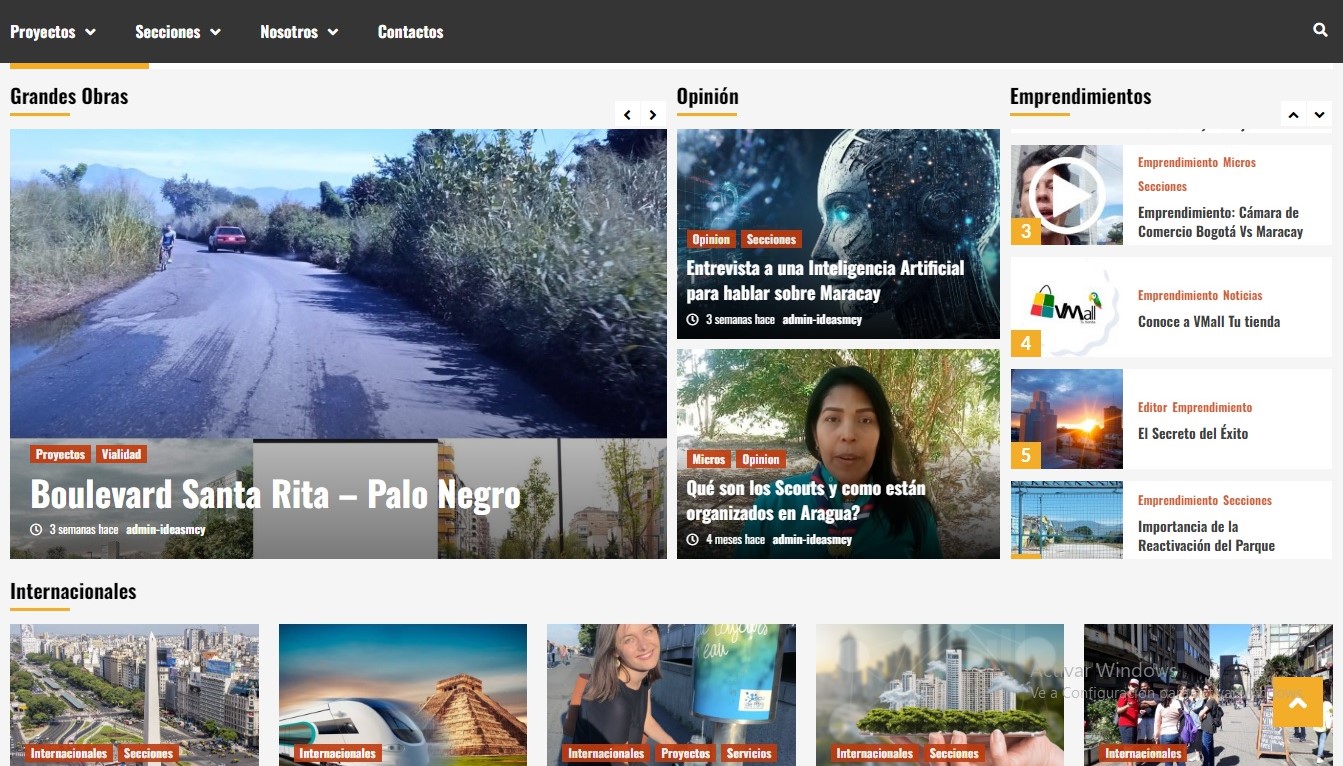This screenshot has width=1343, height=766.
Task: Open the Contactos menu item
Action: point(410,32)
